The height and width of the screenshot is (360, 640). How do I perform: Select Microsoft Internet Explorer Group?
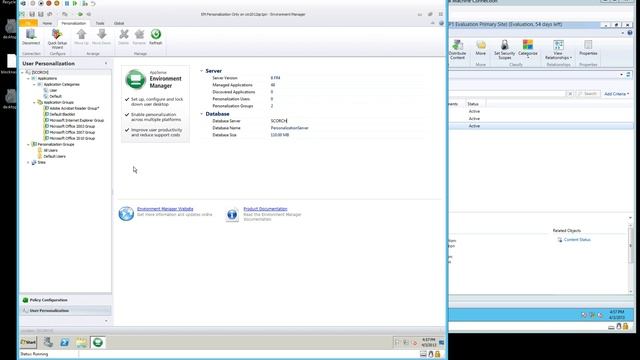point(77,120)
